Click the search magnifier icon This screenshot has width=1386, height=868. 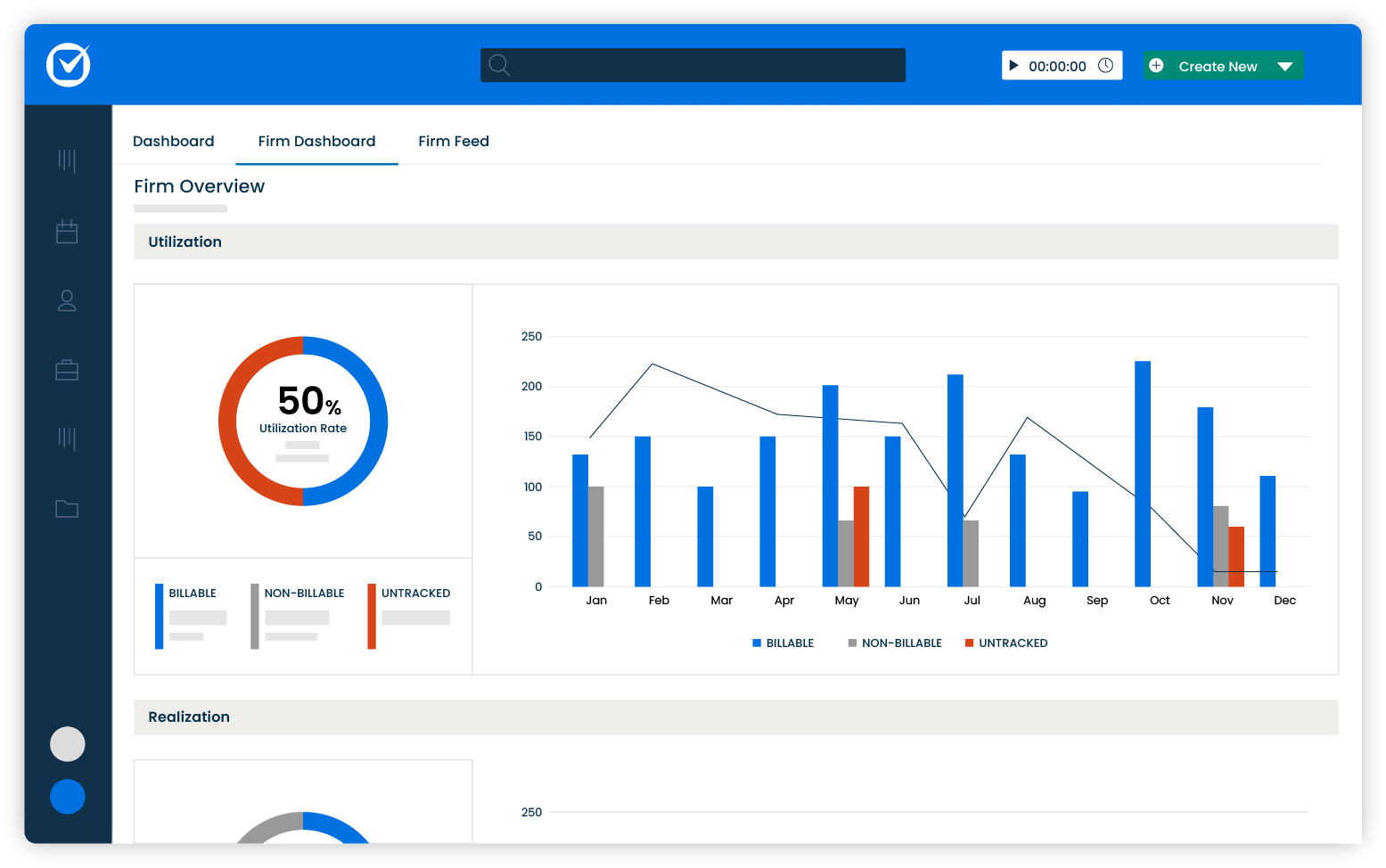tap(499, 64)
